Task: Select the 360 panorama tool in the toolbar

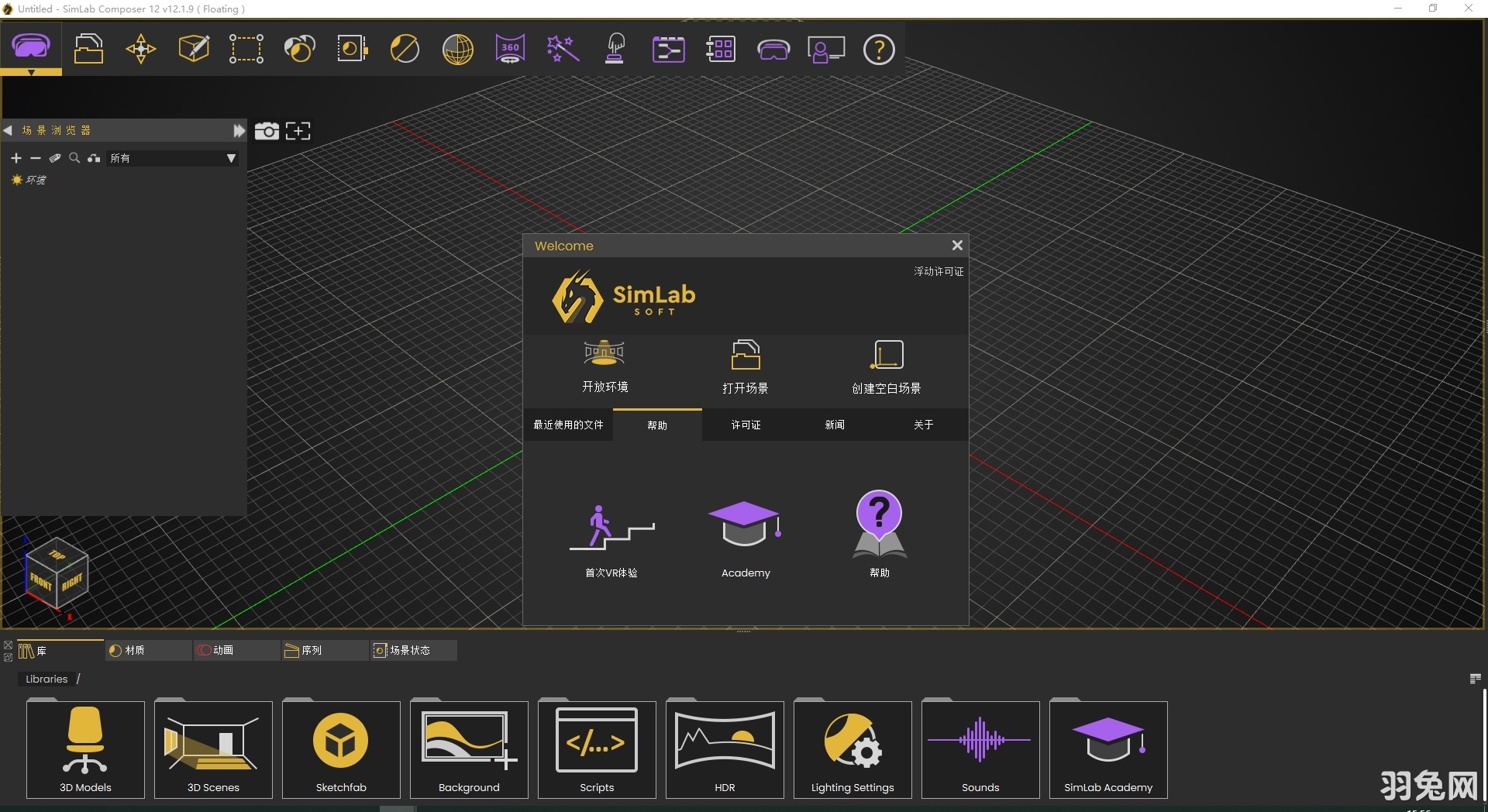Action: [509, 49]
